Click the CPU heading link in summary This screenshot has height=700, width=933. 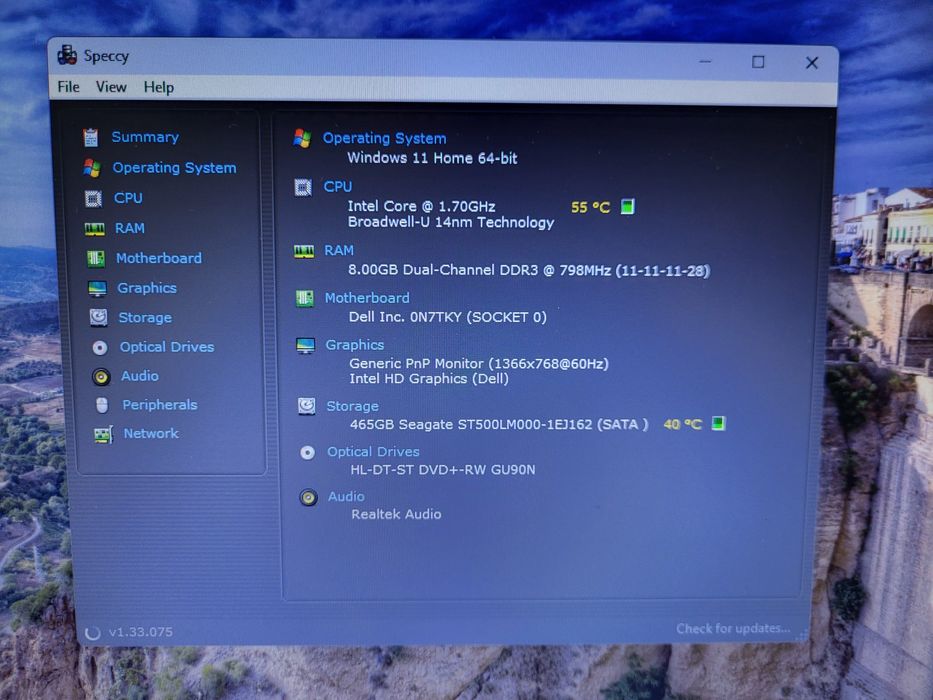[x=338, y=187]
